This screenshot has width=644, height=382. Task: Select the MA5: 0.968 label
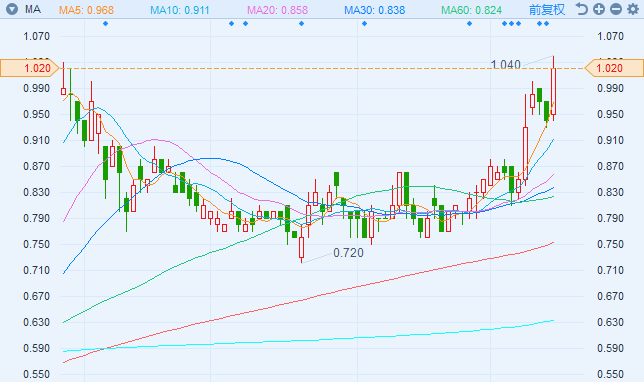click(86, 10)
